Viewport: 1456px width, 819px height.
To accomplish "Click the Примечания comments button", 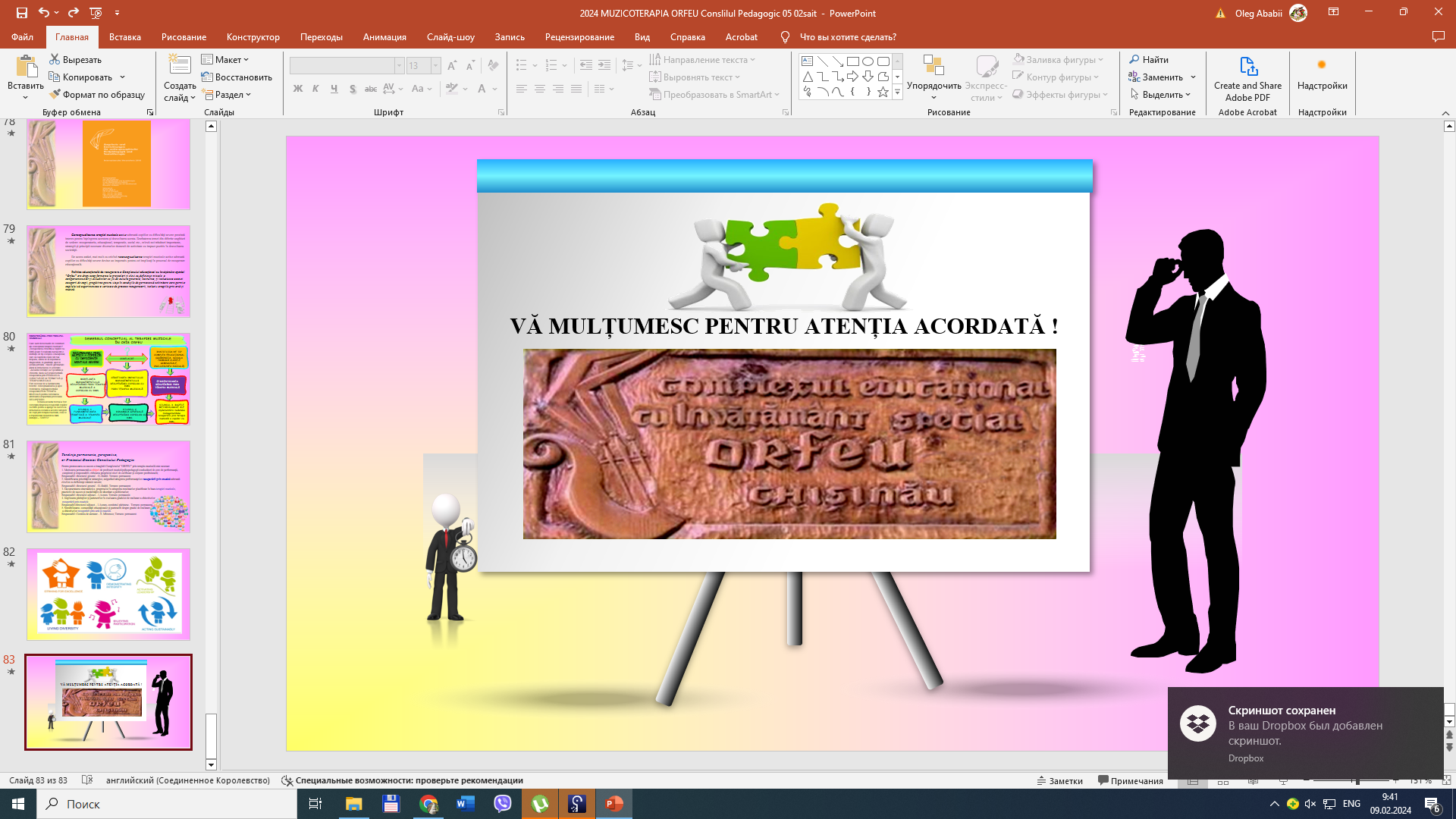I will [x=1130, y=780].
